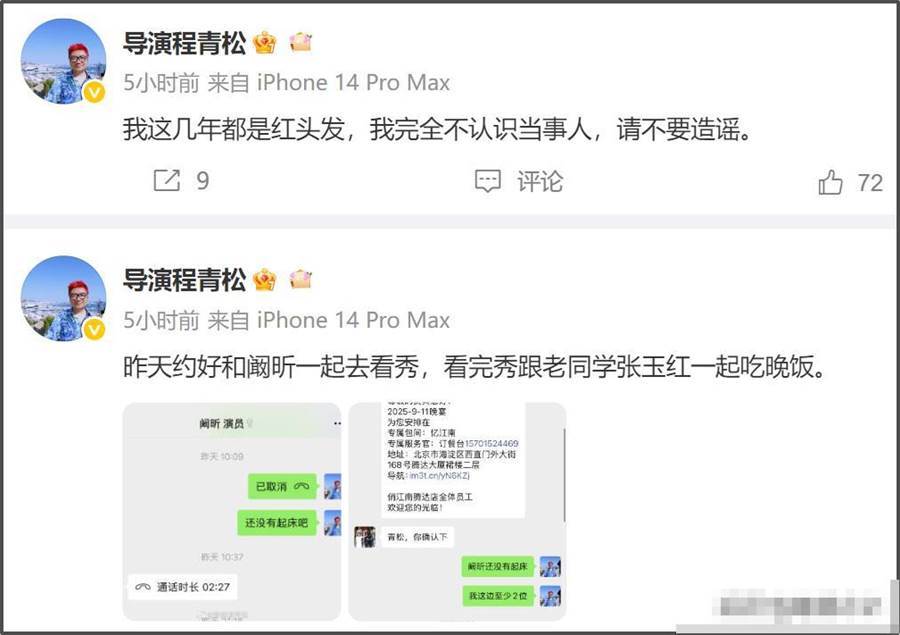Click the like count 72
The width and height of the screenshot is (900, 635).
870,183
